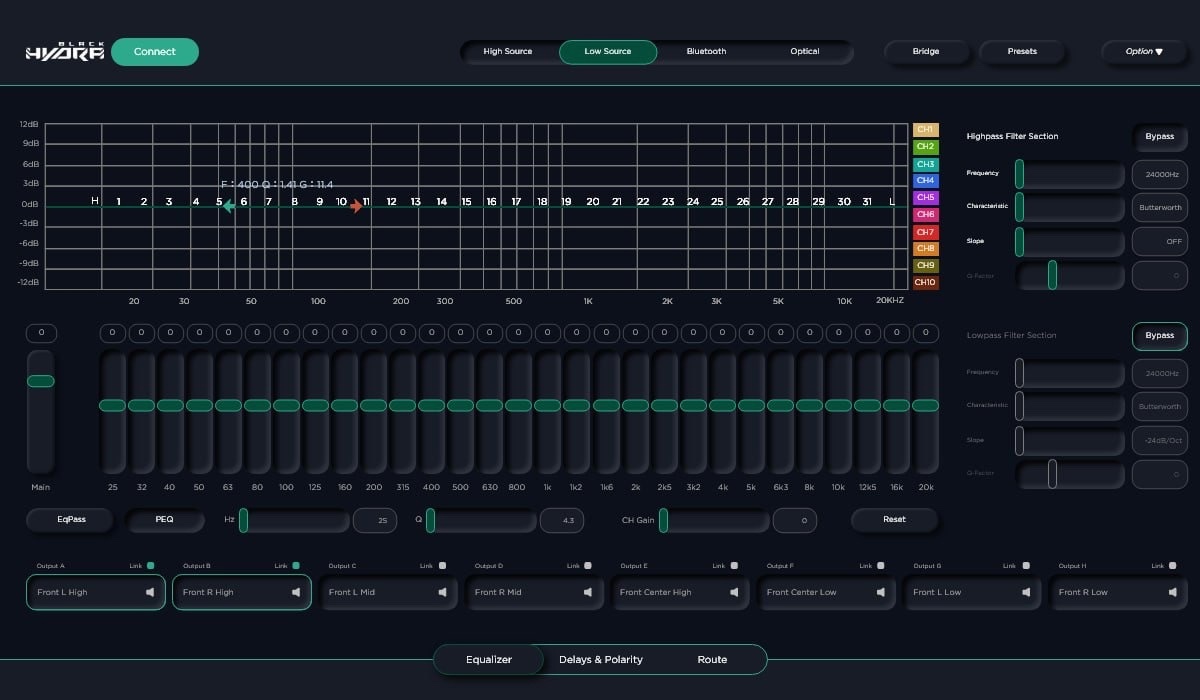
Task: Click the Main volume slider handle
Action: [41, 381]
